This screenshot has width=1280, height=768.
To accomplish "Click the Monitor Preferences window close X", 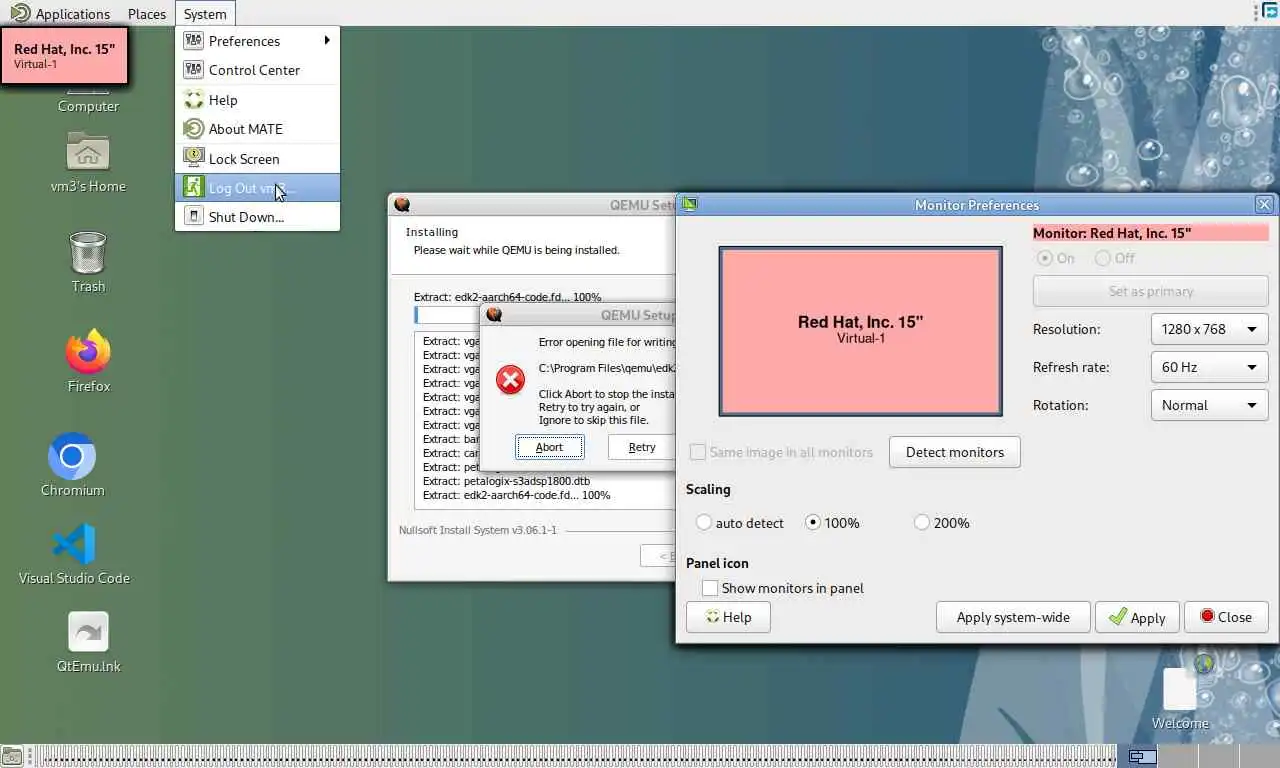I will tap(1264, 205).
